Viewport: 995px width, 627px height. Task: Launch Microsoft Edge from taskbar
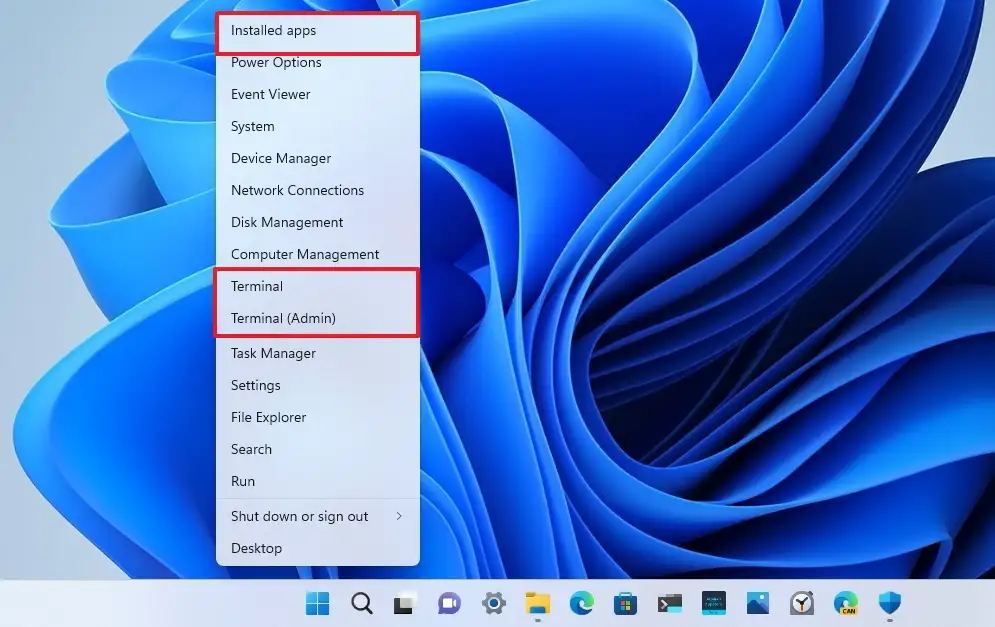tap(582, 603)
